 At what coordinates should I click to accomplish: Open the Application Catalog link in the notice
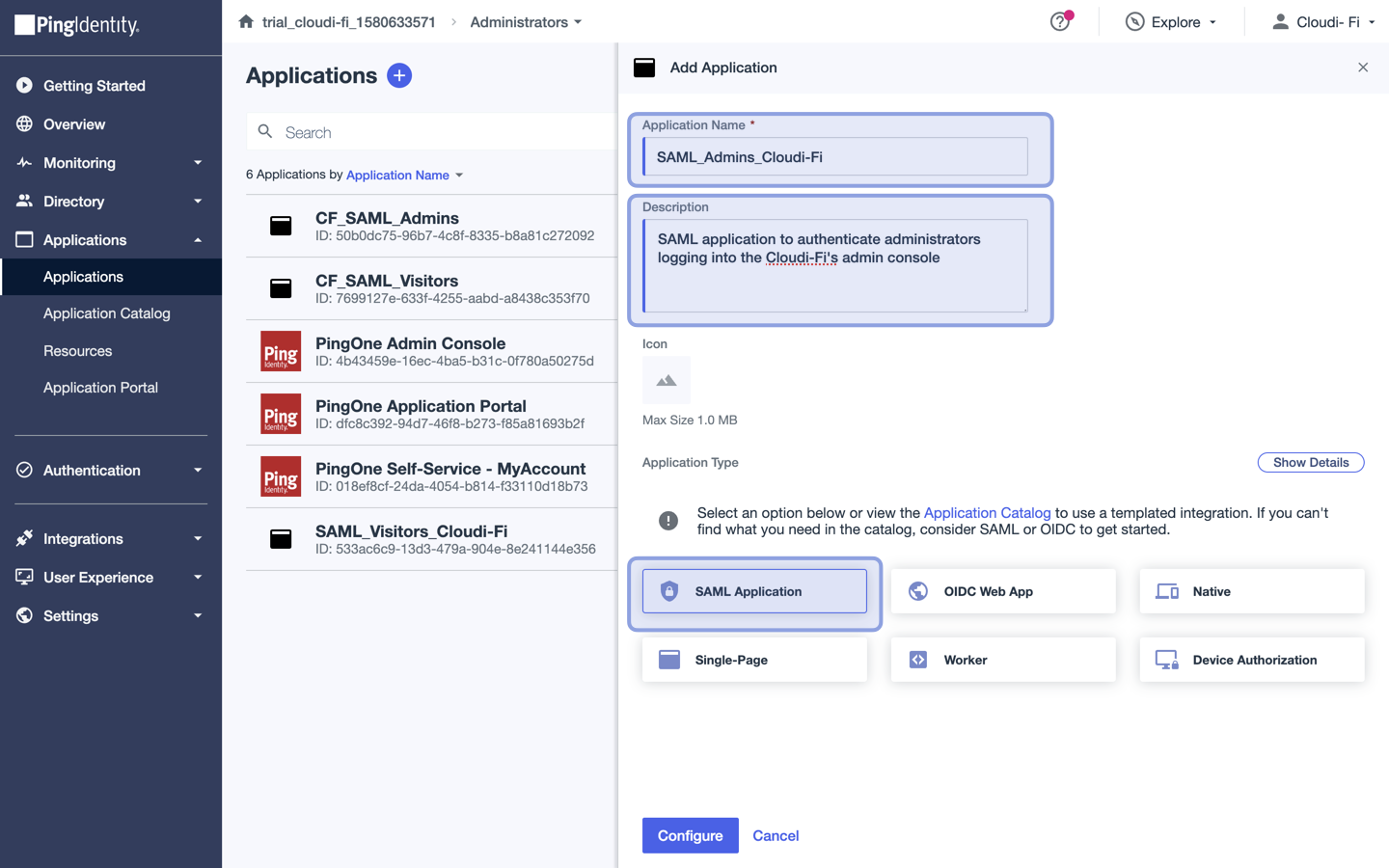(987, 512)
